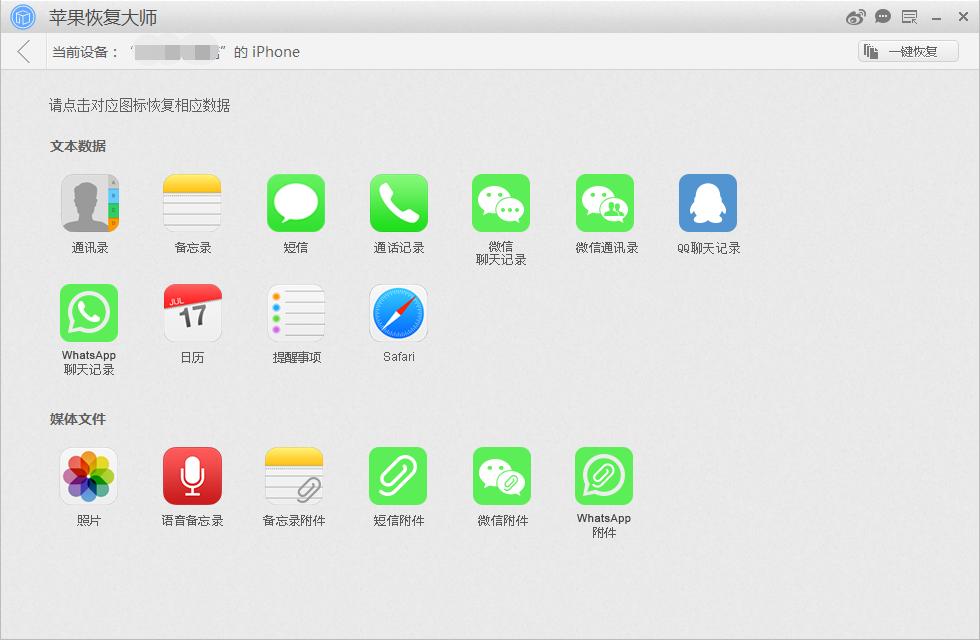Select the 日历 calendar recovery icon
Screen dimensions: 980x640
pyautogui.click(x=192, y=313)
